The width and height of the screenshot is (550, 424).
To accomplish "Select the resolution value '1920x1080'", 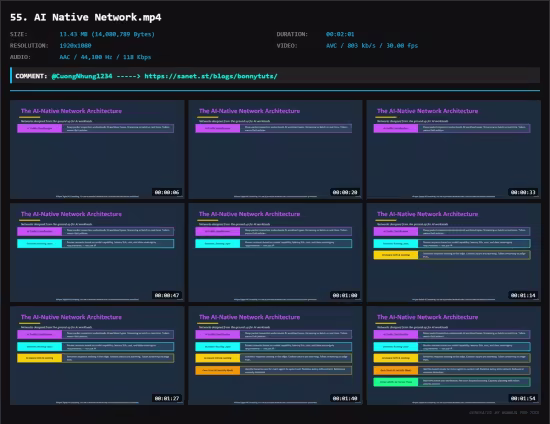I will pos(75,46).
